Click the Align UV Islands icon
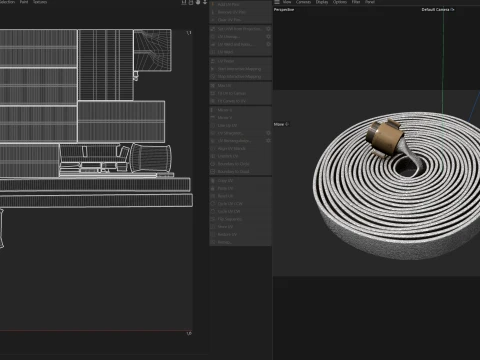Viewport: 480px width, 360px height. (x=213, y=148)
